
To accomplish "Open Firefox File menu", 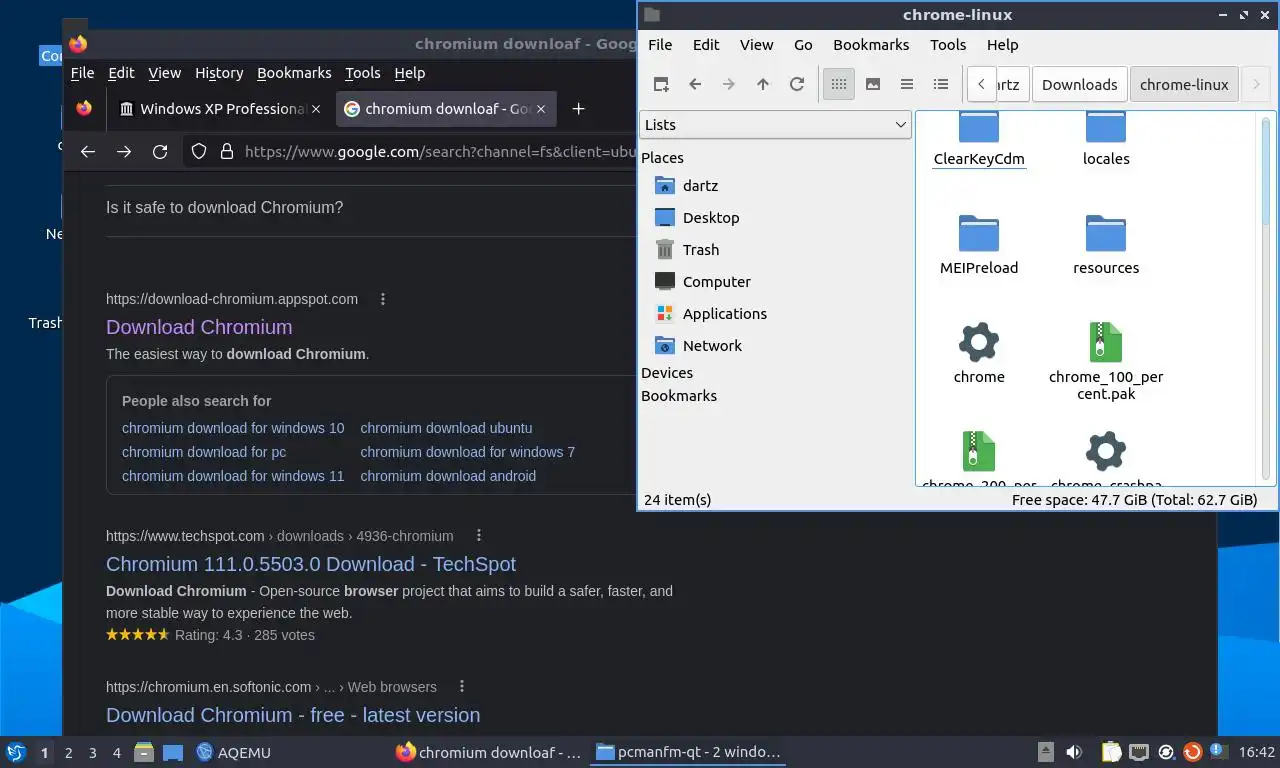I will pos(82,72).
